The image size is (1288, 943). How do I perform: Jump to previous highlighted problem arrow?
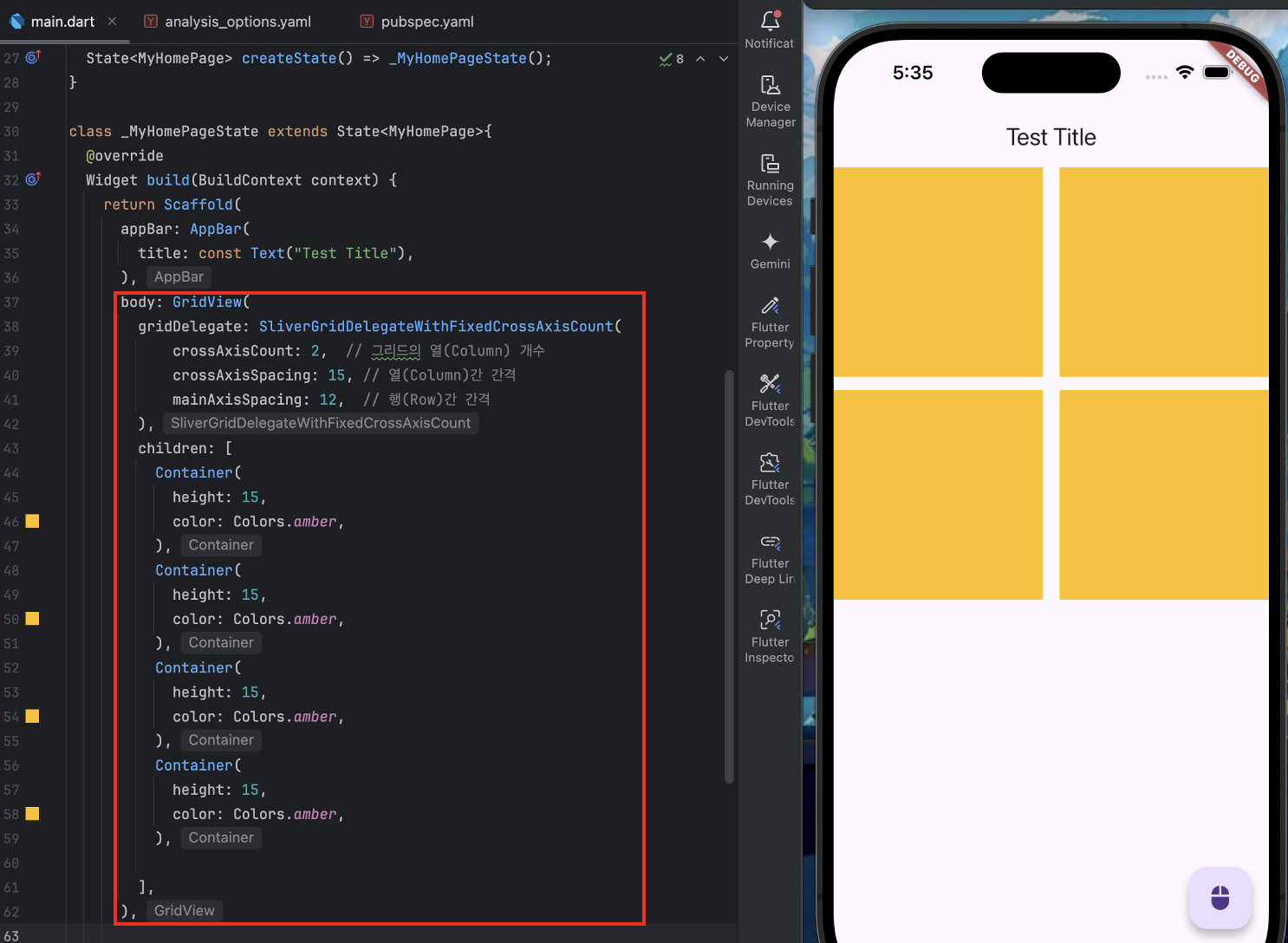(x=700, y=59)
